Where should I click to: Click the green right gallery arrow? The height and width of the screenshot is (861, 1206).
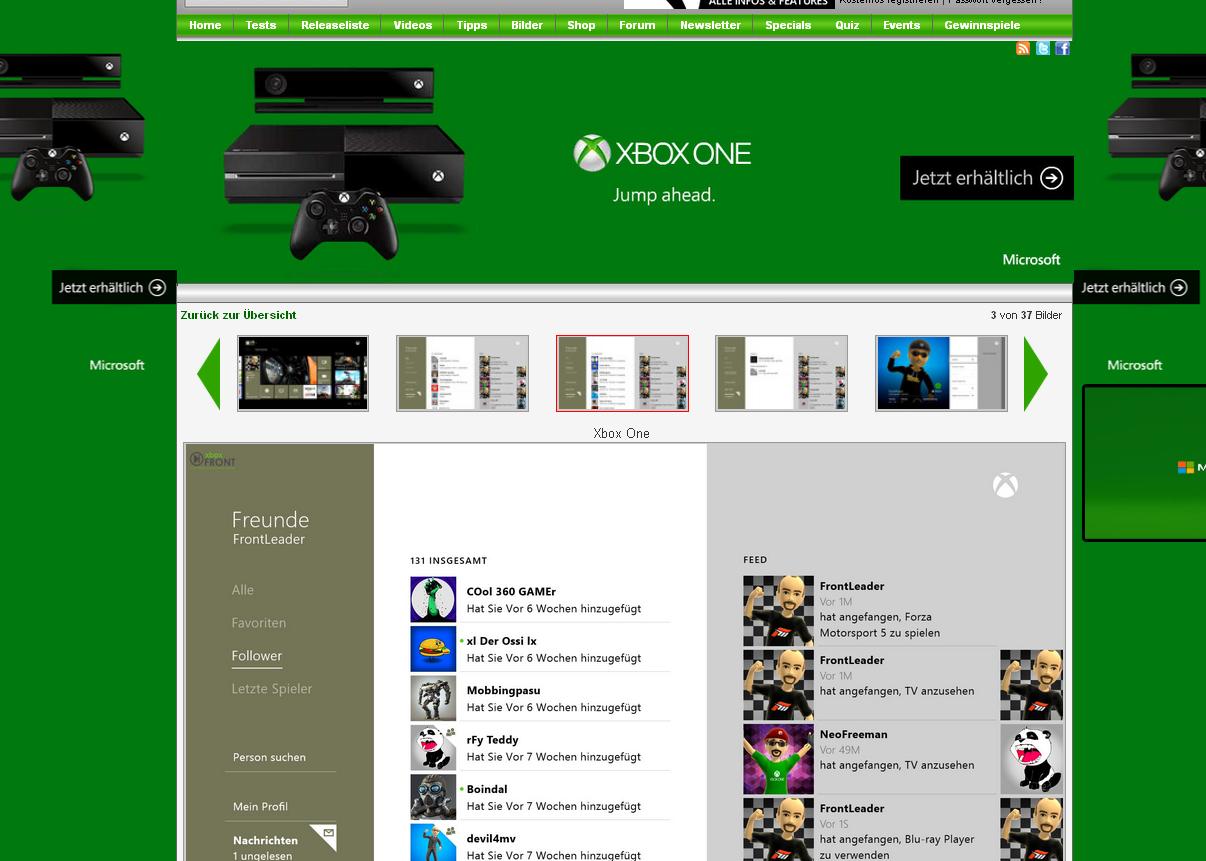pos(1035,374)
